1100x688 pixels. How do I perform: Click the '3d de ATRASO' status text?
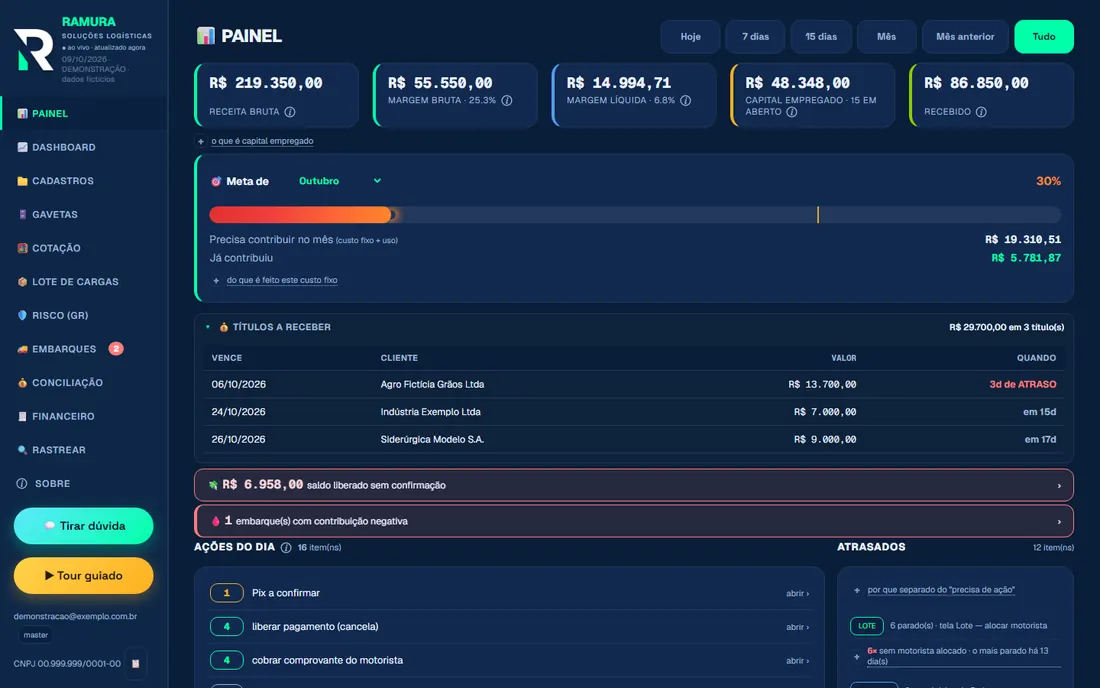tap(1022, 384)
